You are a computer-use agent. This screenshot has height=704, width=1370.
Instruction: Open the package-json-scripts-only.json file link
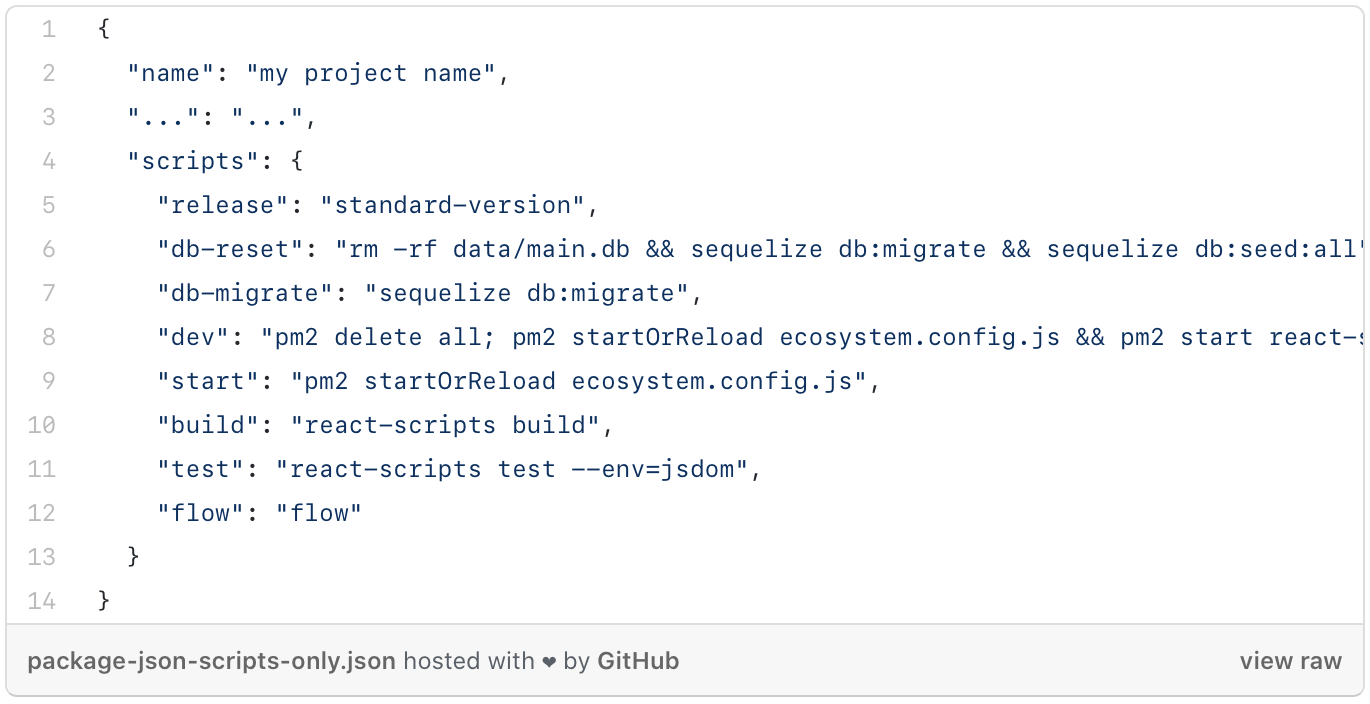click(211, 661)
